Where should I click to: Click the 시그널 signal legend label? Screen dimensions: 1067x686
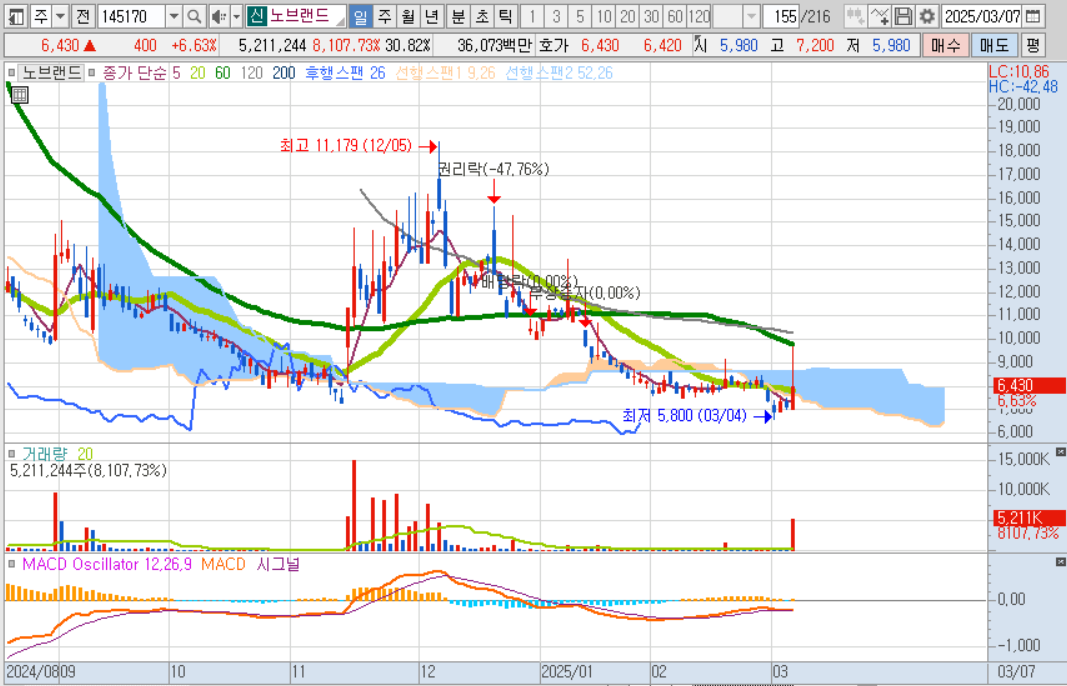point(278,564)
